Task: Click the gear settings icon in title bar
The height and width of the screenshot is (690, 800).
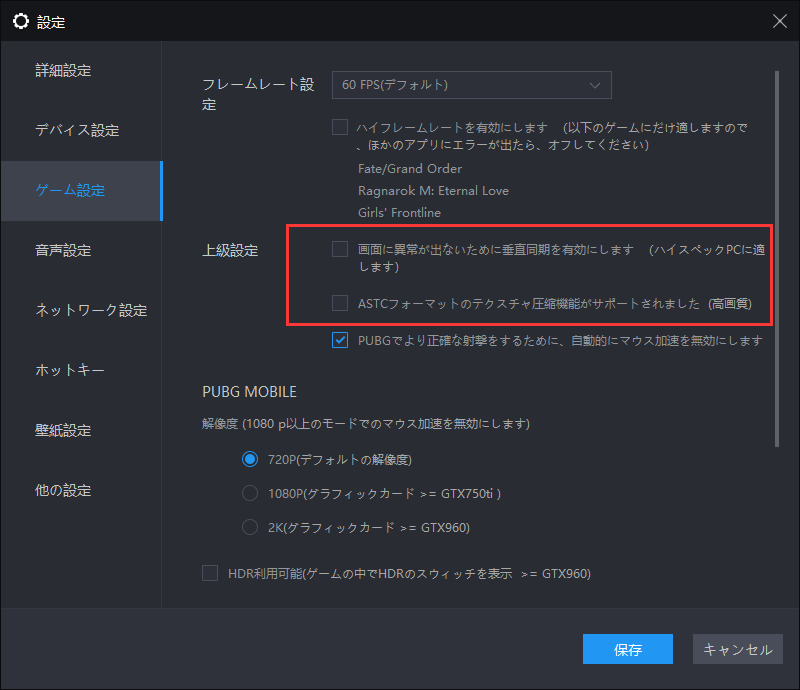Action: click(x=21, y=21)
